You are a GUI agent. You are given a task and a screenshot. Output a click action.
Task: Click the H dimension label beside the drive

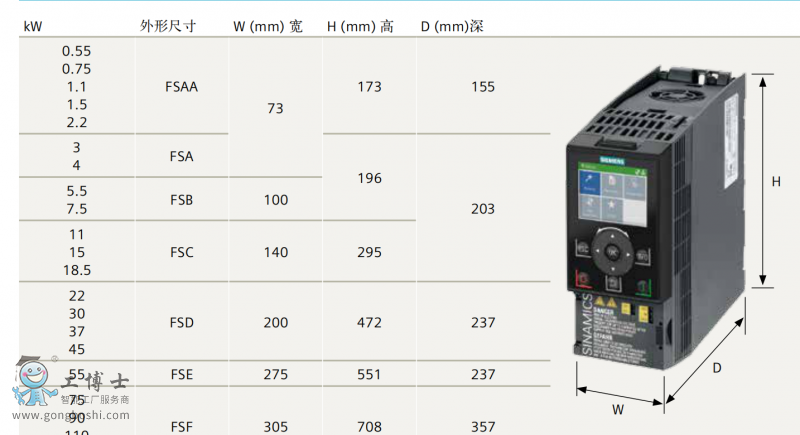pyautogui.click(x=775, y=182)
